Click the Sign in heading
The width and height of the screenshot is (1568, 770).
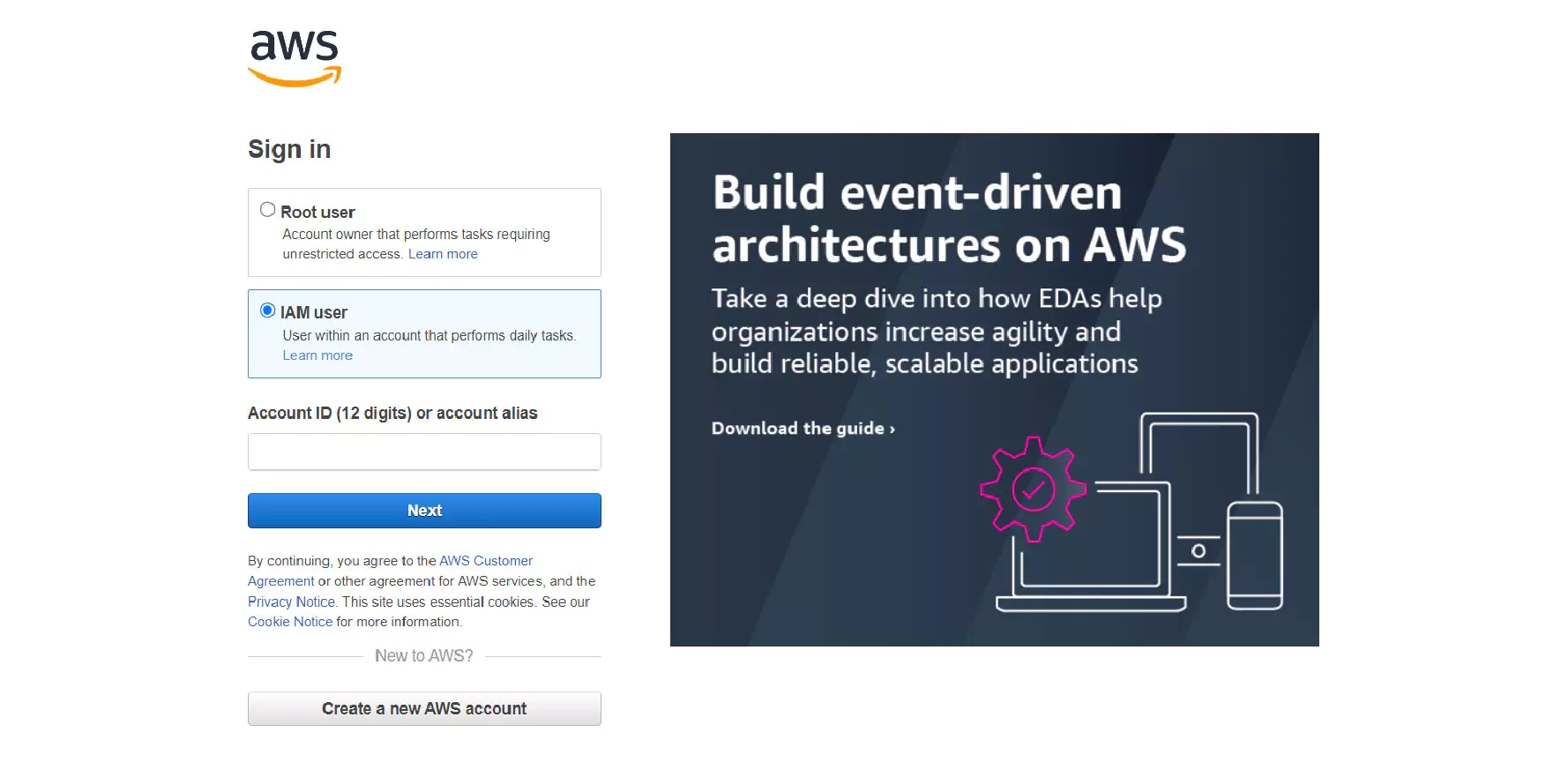coord(289,149)
